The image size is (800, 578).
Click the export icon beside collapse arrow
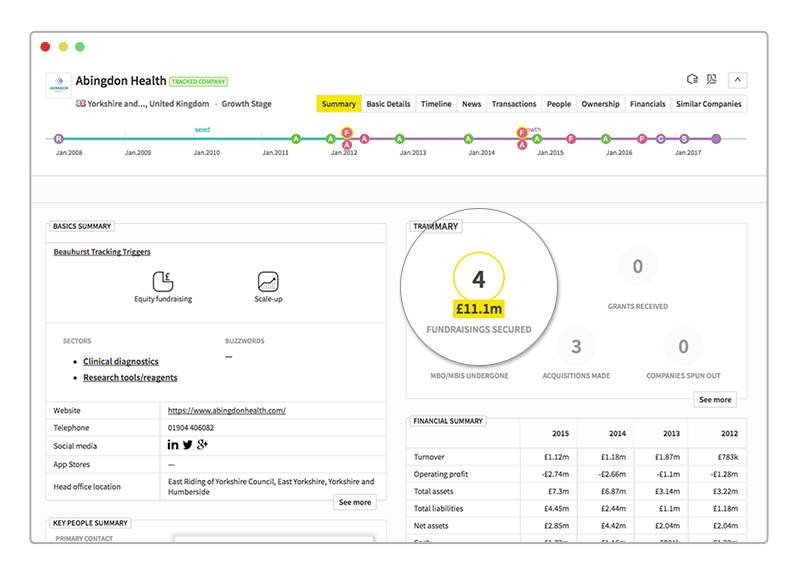point(711,79)
